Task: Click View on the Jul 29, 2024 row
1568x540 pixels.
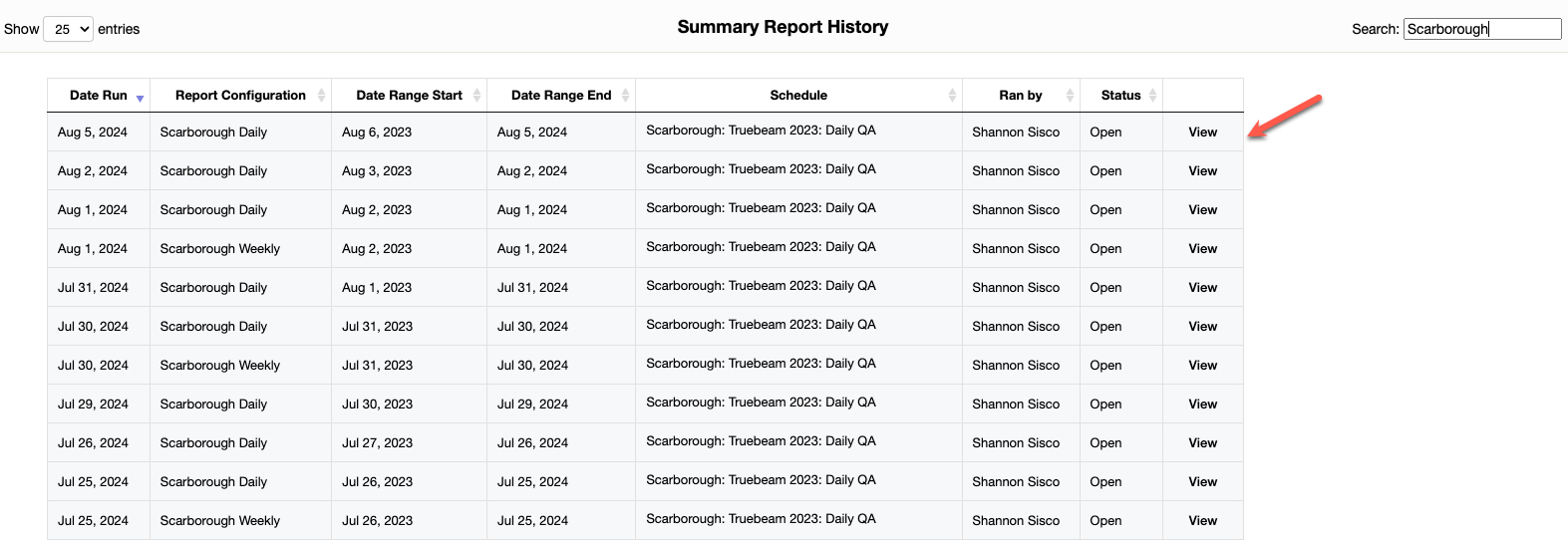Action: pos(1202,405)
